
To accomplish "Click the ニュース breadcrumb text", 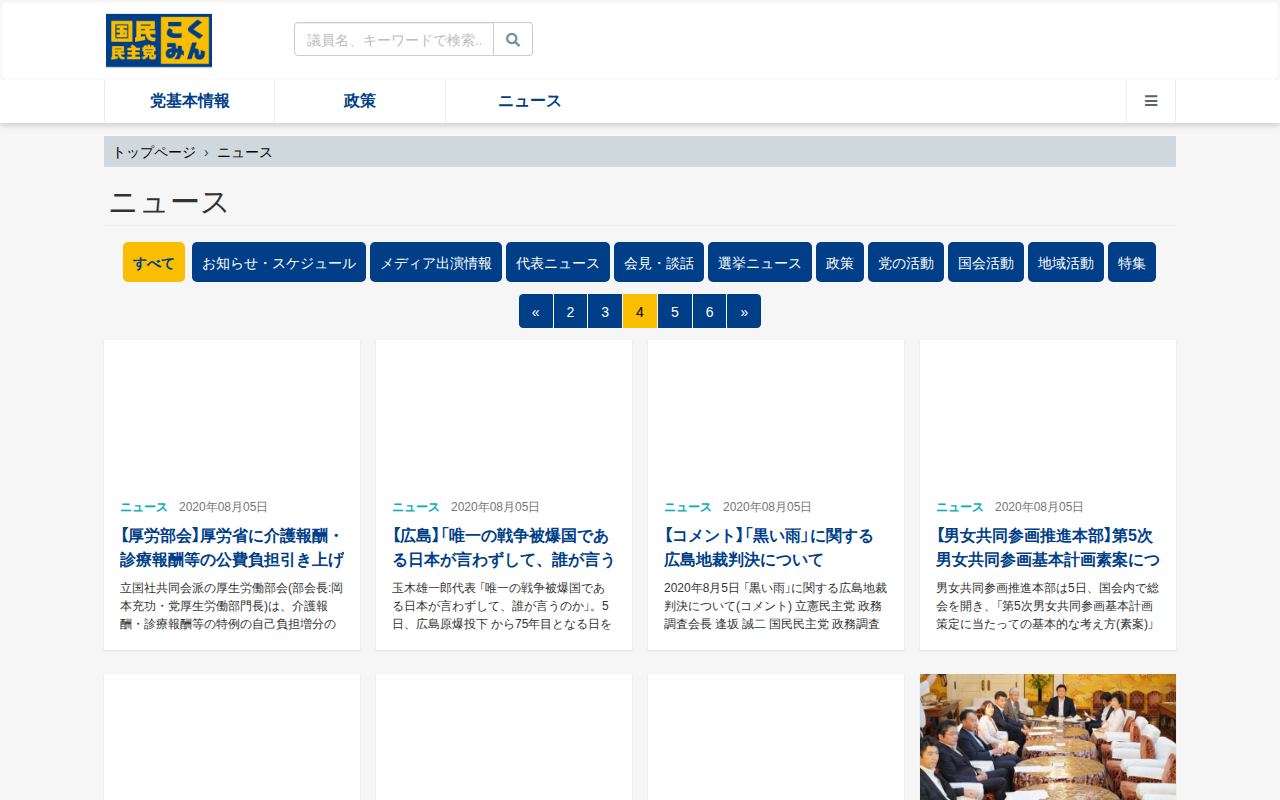I will [245, 152].
